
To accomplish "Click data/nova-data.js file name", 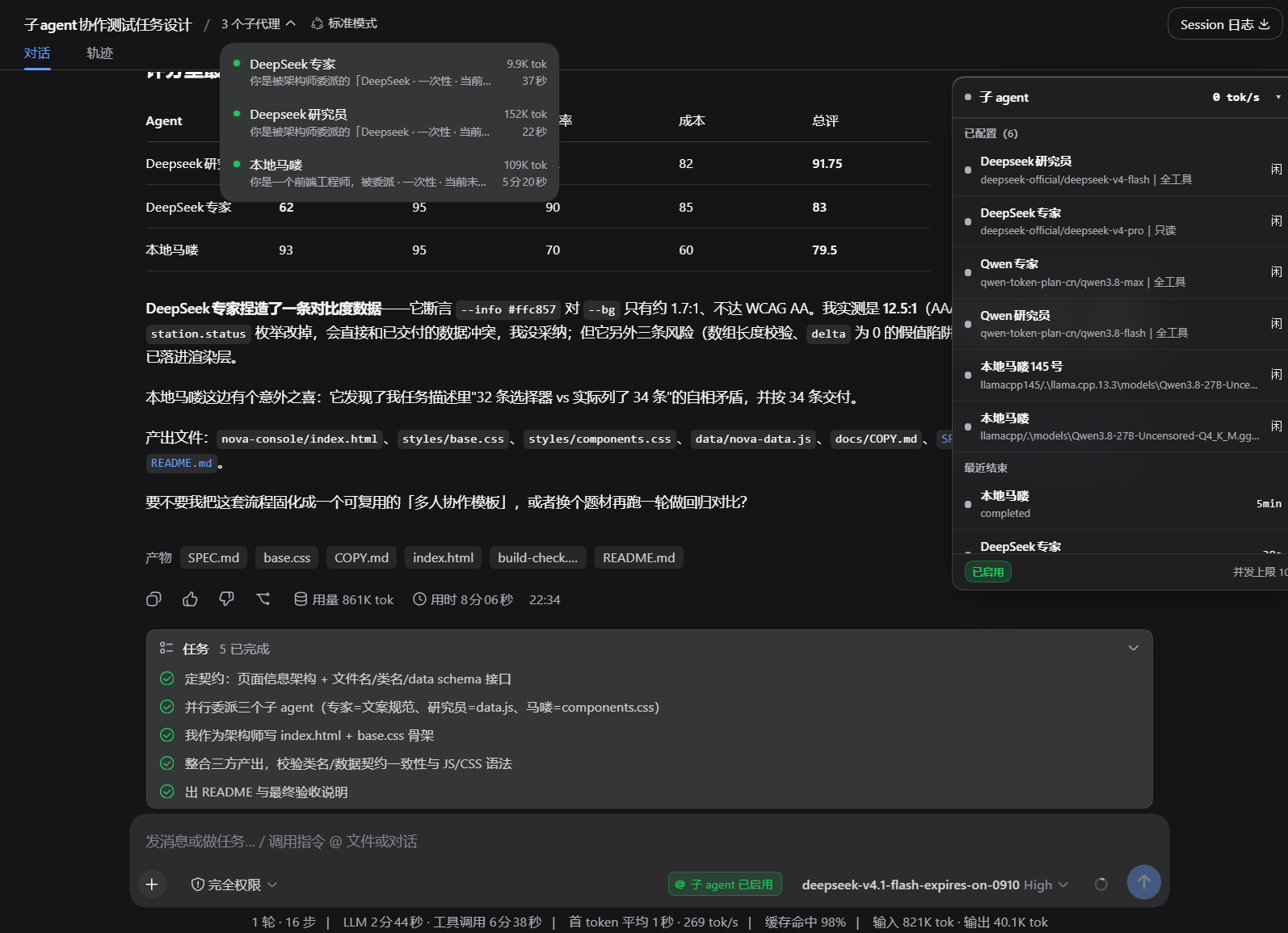I will coord(753,439).
